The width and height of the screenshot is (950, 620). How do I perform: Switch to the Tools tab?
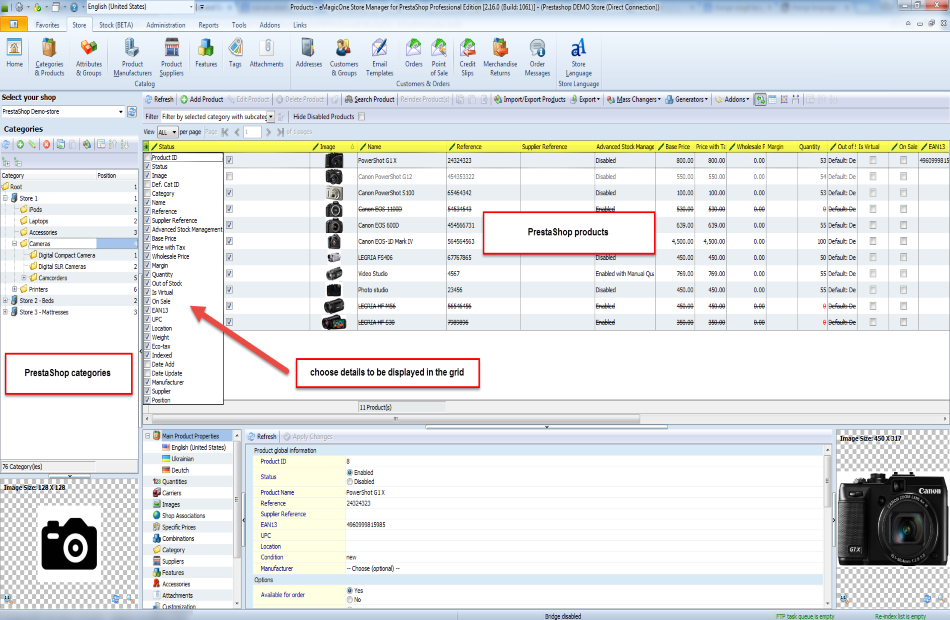click(x=239, y=25)
